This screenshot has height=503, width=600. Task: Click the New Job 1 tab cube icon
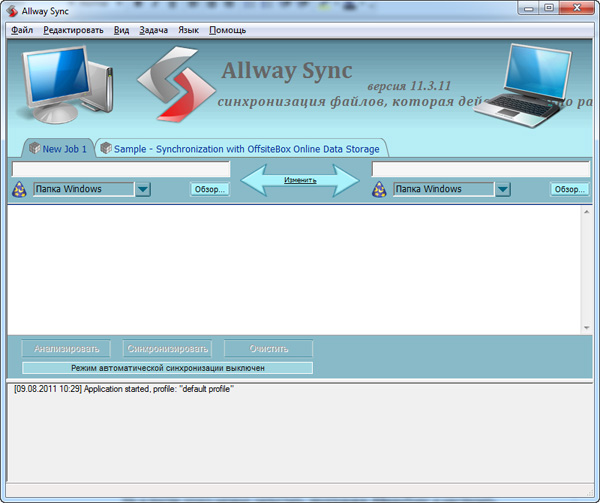point(33,149)
